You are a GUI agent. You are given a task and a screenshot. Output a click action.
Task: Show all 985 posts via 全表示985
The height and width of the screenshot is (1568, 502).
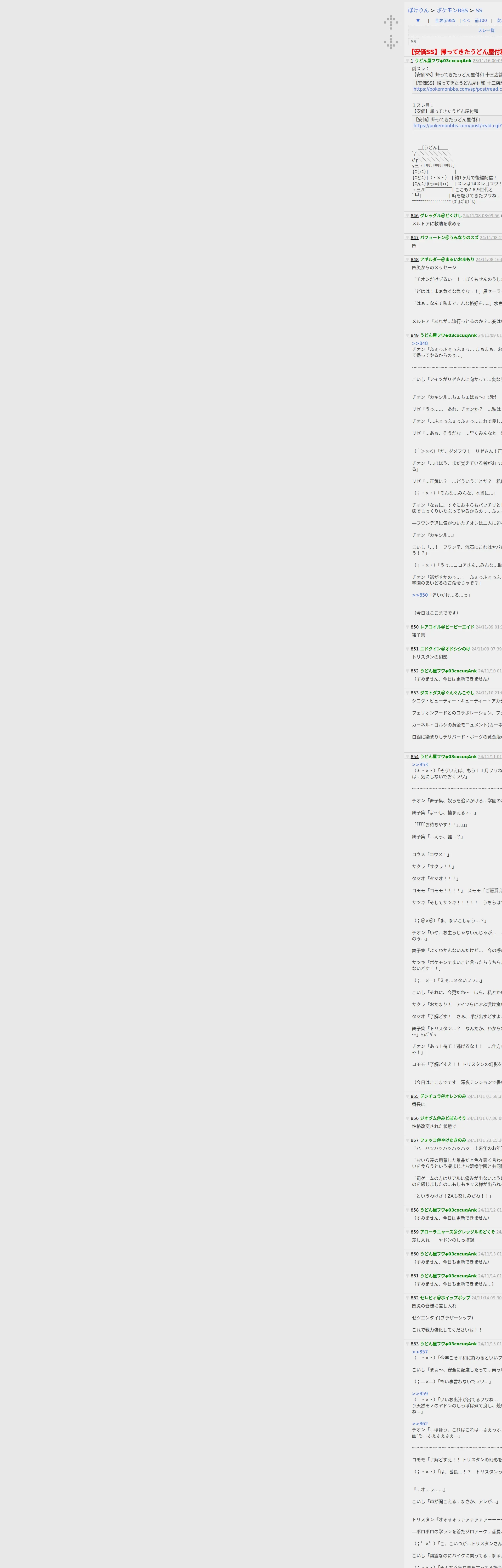[x=445, y=21]
